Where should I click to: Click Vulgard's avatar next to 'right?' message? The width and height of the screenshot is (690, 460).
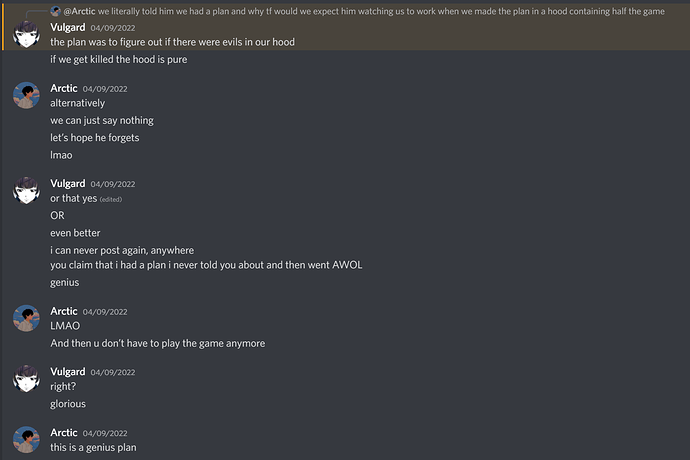[x=26, y=379]
